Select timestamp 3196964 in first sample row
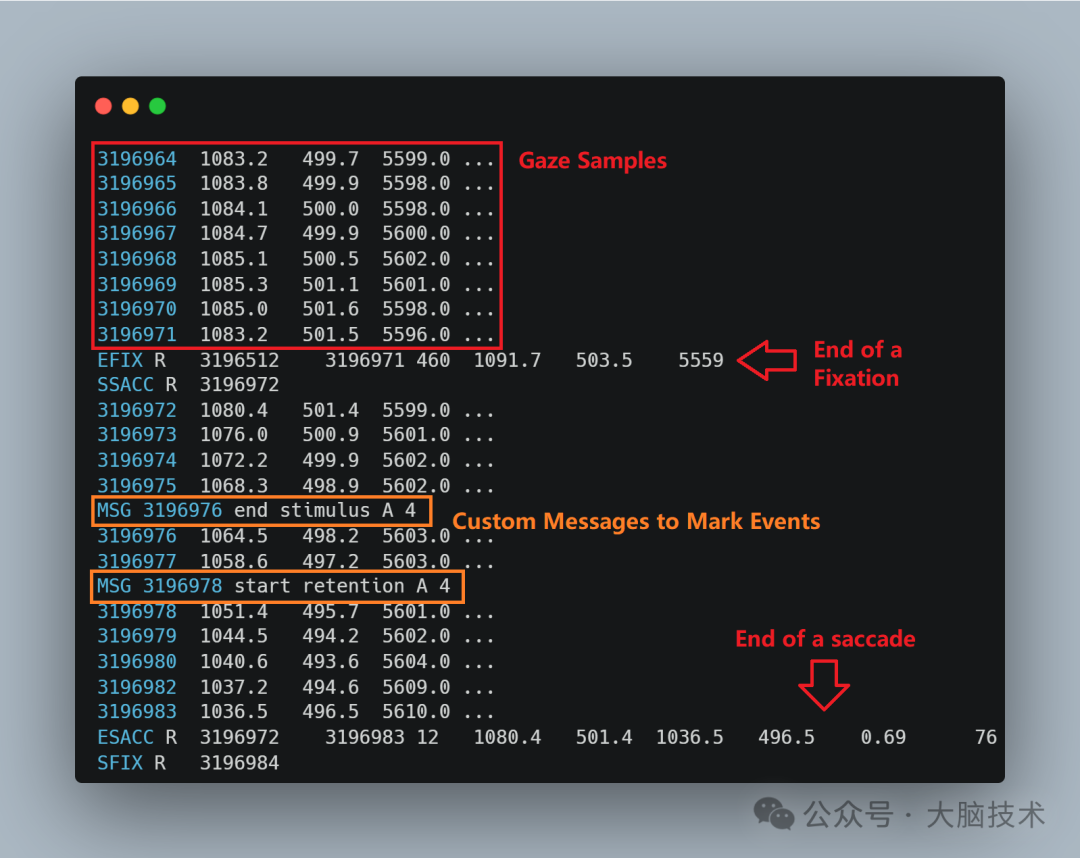Image resolution: width=1080 pixels, height=858 pixels. click(x=137, y=159)
